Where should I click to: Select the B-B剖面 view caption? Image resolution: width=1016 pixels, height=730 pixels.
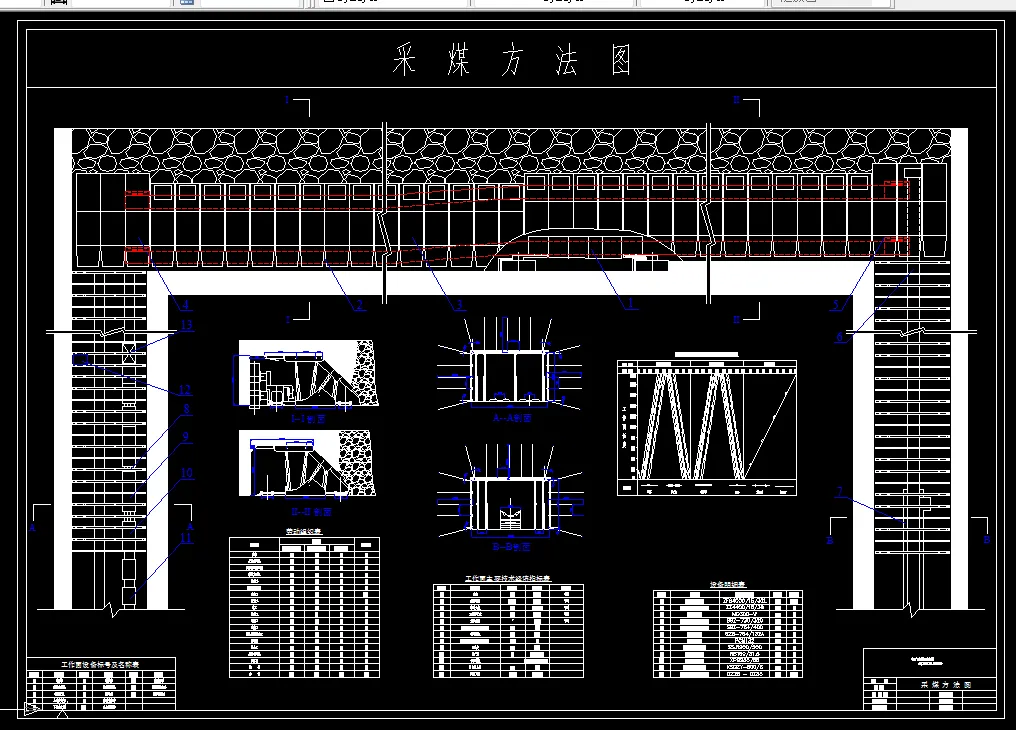[512, 545]
